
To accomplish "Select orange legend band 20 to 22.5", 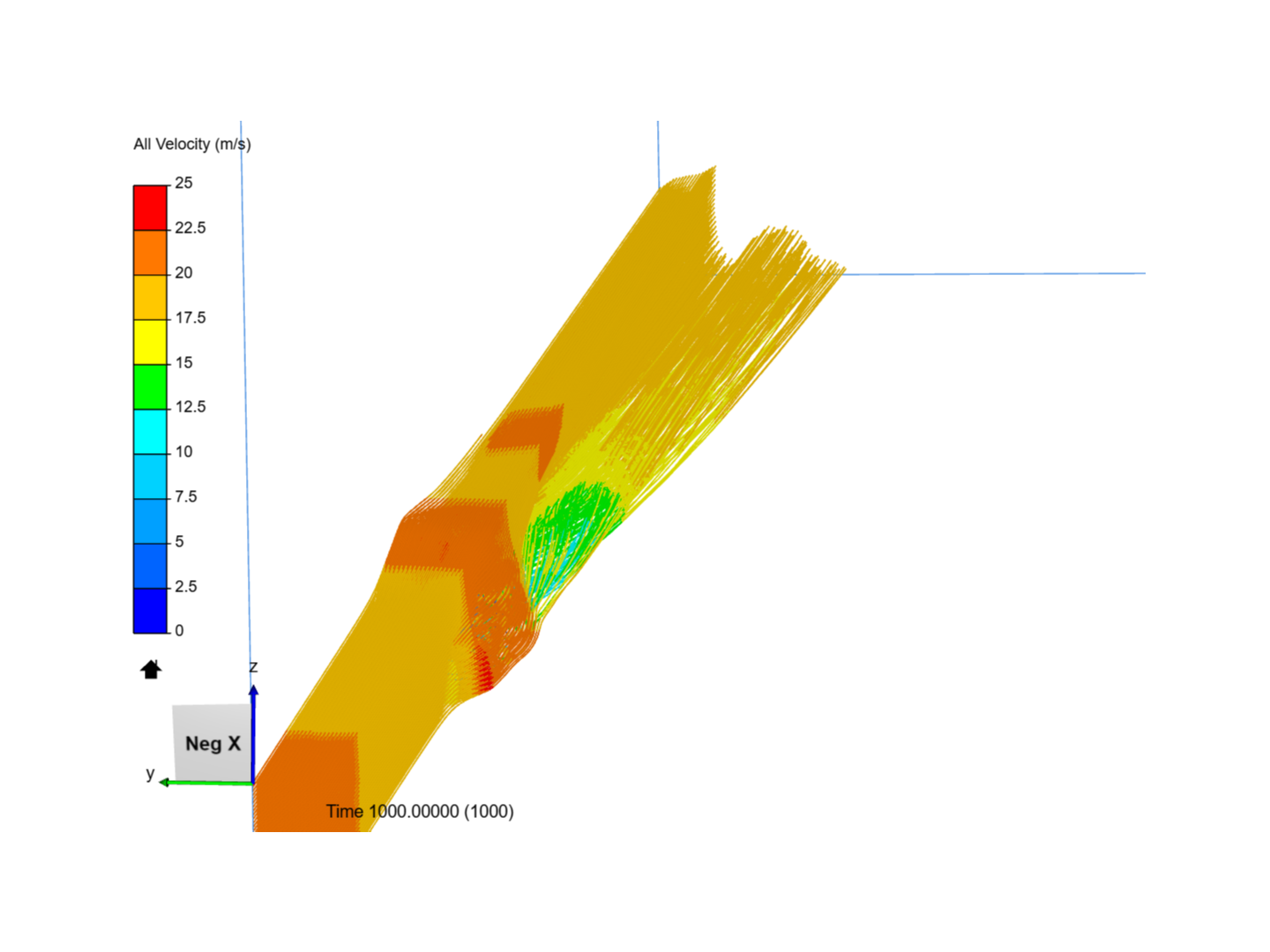I will (150, 253).
